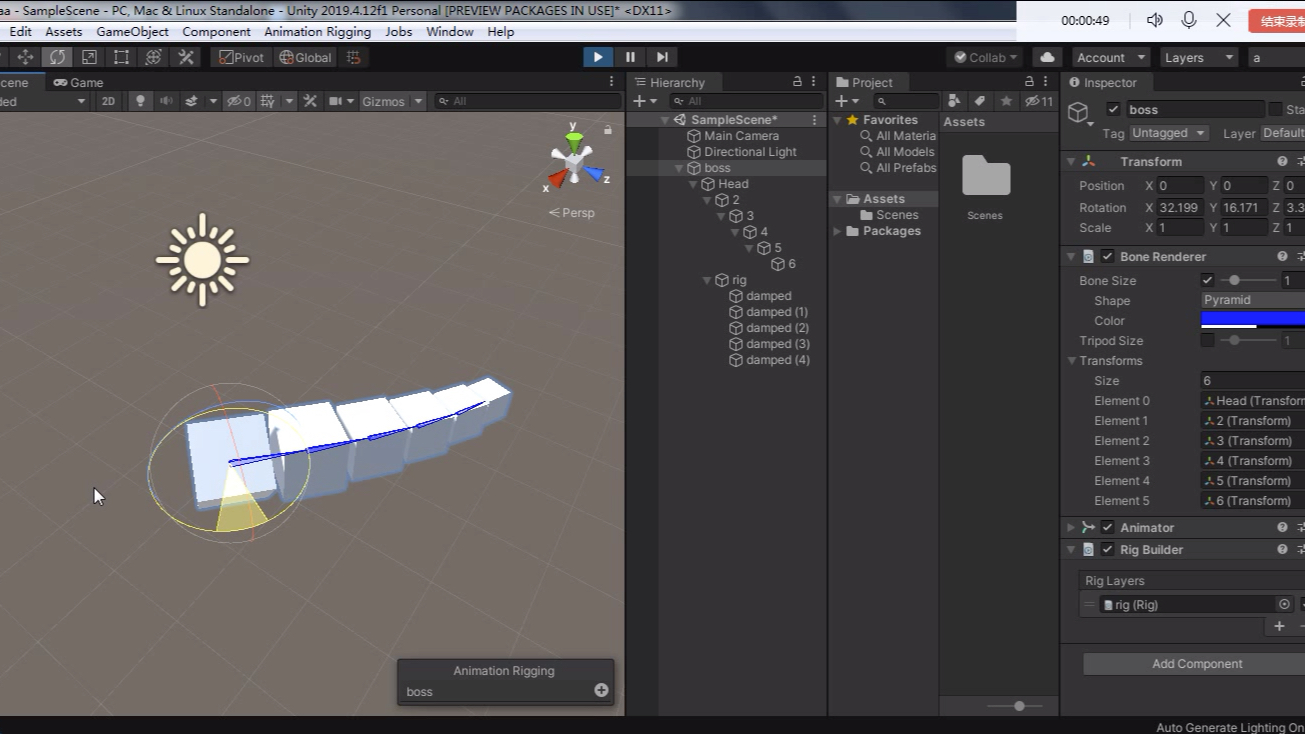Select the Rotate tool in the toolbar
The image size is (1305, 734).
[57, 57]
